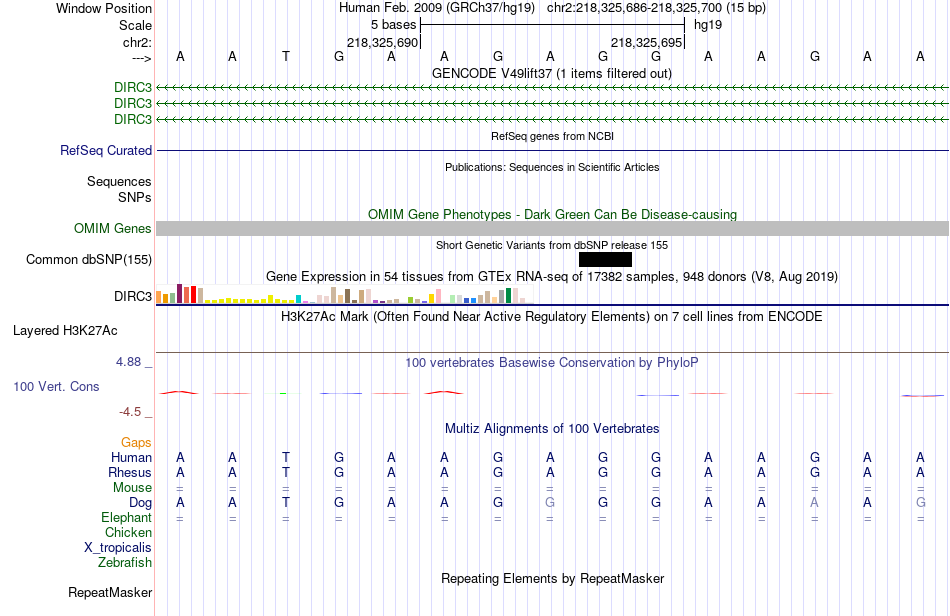
Task: Click the -4.5 PhyloP lower scale value
Action: (130, 412)
